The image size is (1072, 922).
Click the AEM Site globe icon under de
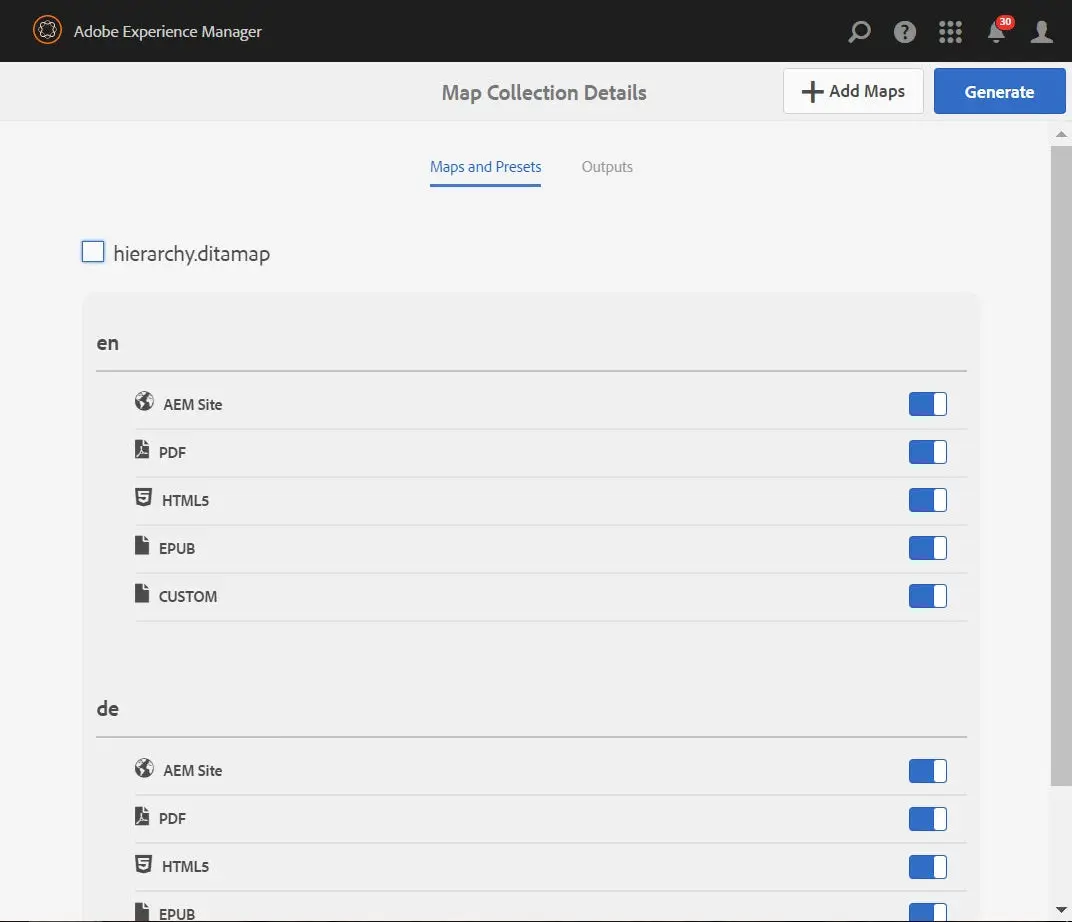coord(144,768)
